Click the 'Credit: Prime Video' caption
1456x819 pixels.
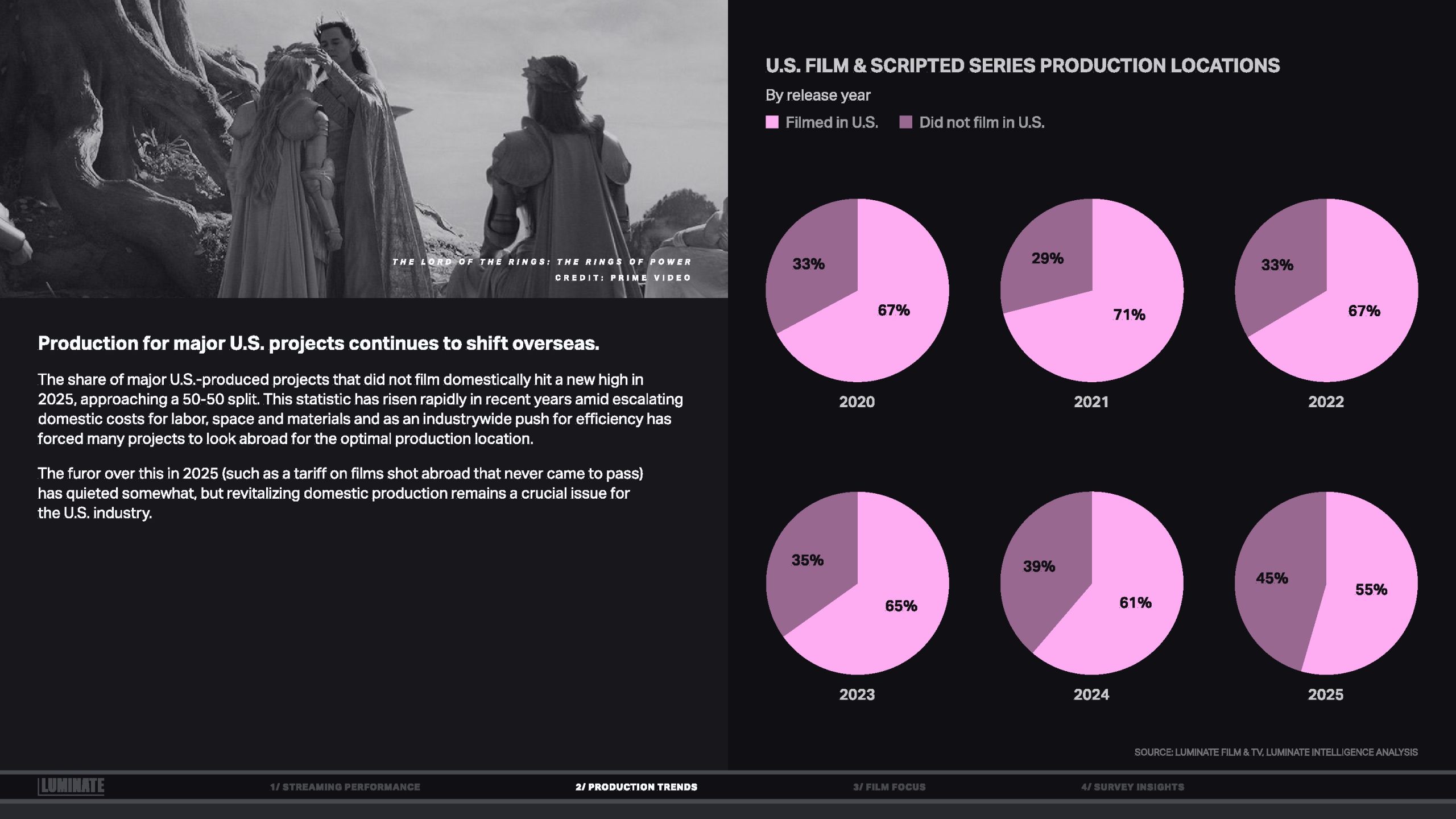(623, 278)
